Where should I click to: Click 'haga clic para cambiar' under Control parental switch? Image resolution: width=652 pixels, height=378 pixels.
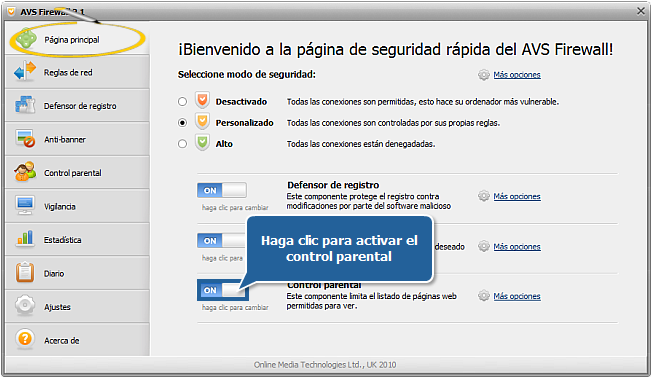coord(235,307)
